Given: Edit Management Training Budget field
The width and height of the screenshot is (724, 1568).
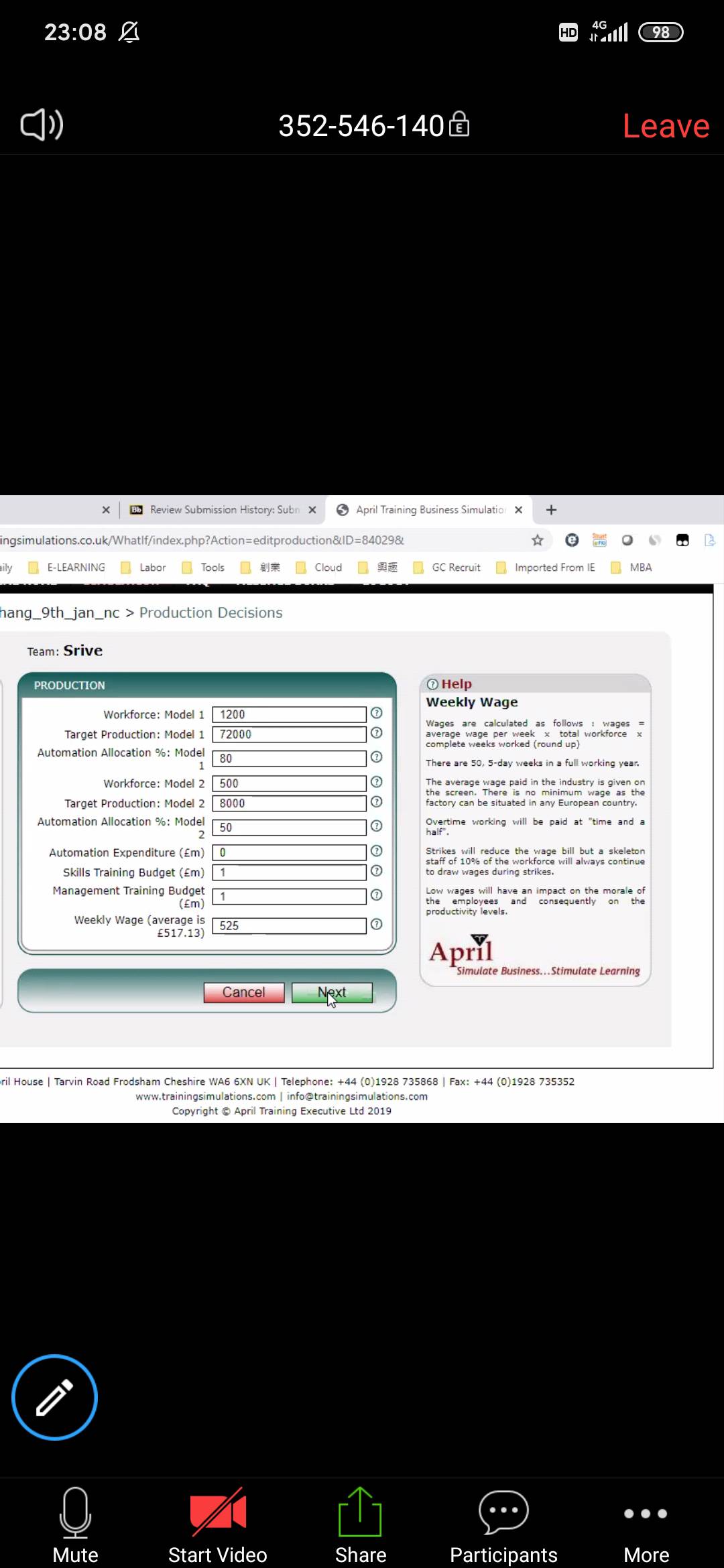Looking at the screenshot, I should point(290,897).
